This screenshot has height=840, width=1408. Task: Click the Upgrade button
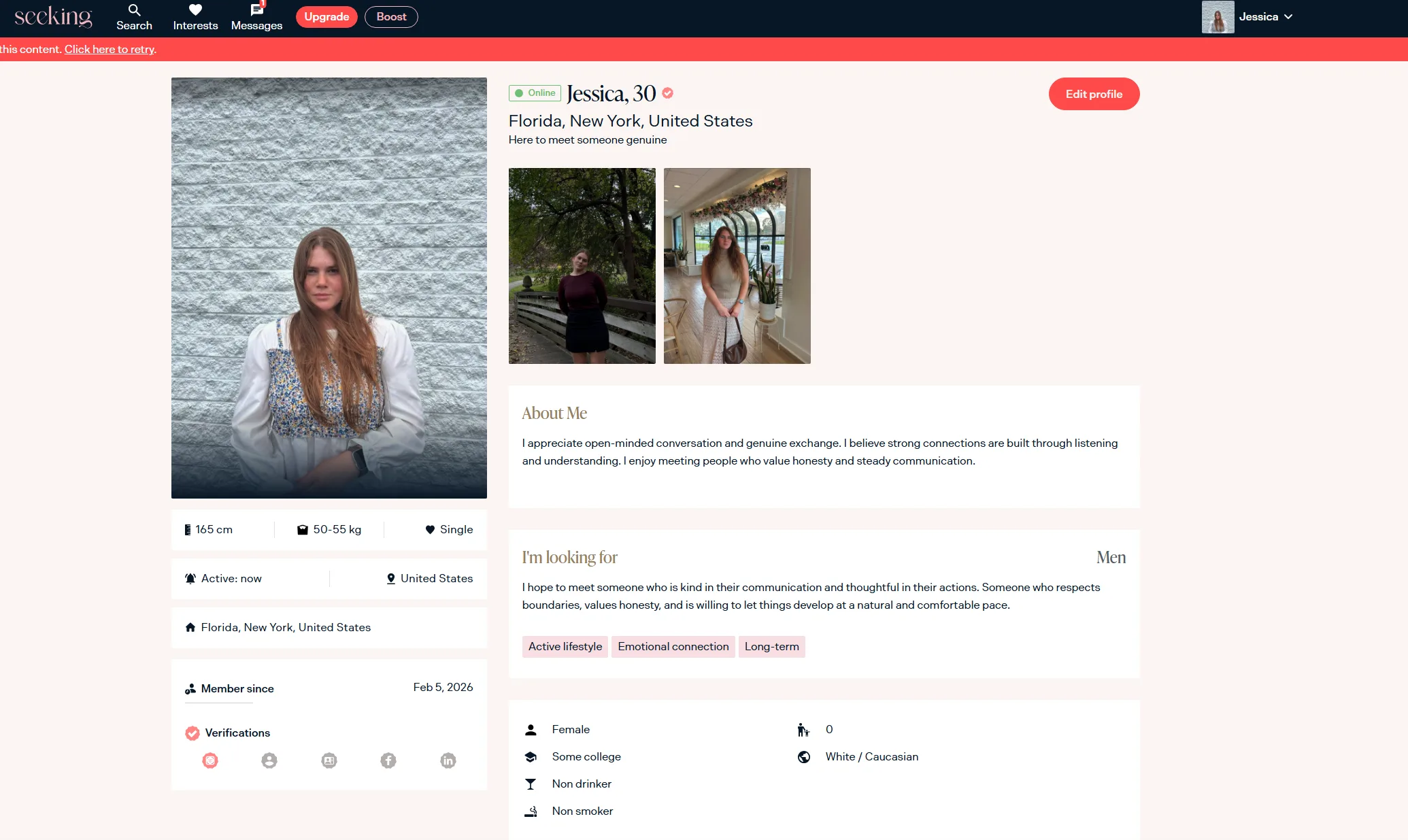(326, 17)
